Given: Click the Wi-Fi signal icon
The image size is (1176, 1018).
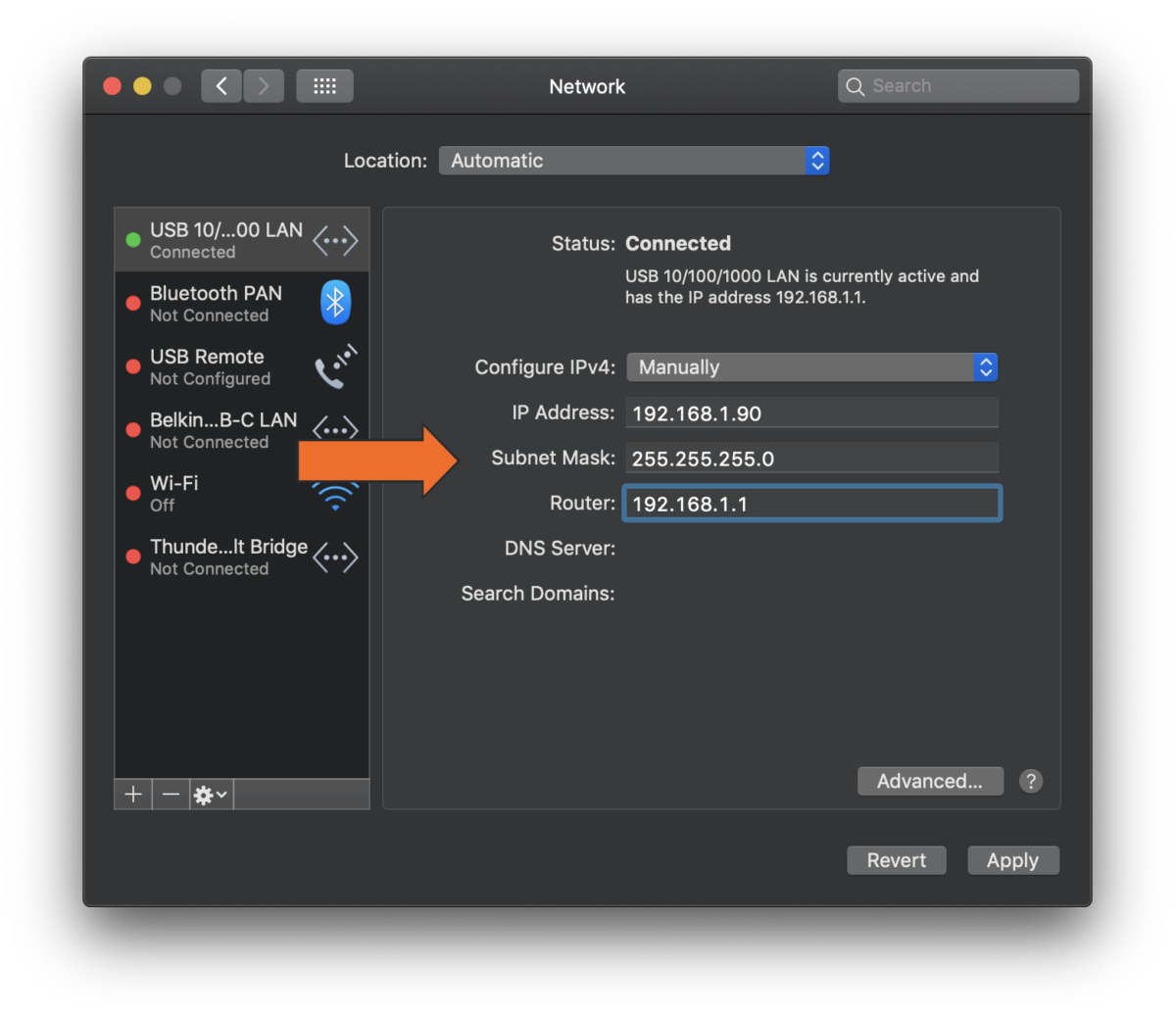Looking at the screenshot, I should tap(335, 497).
